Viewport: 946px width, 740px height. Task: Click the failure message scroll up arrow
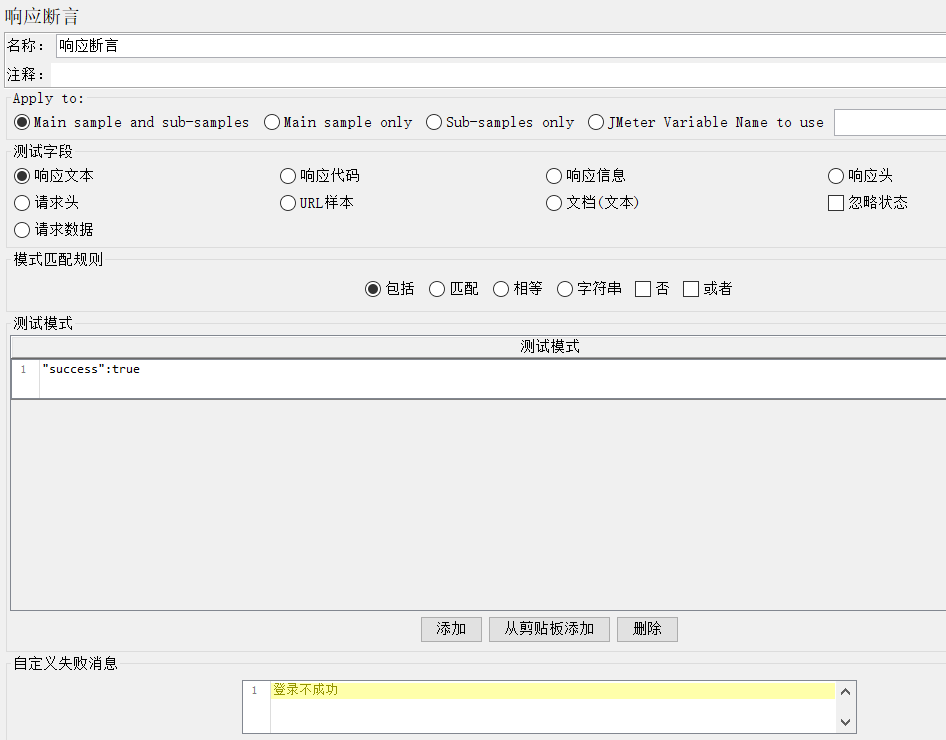845,692
